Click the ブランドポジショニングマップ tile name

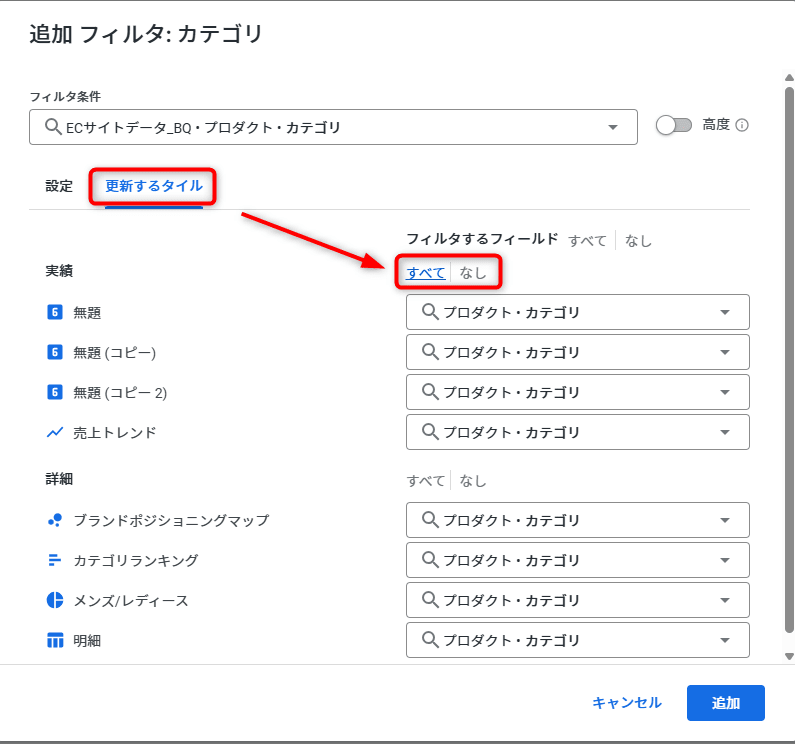pos(171,520)
